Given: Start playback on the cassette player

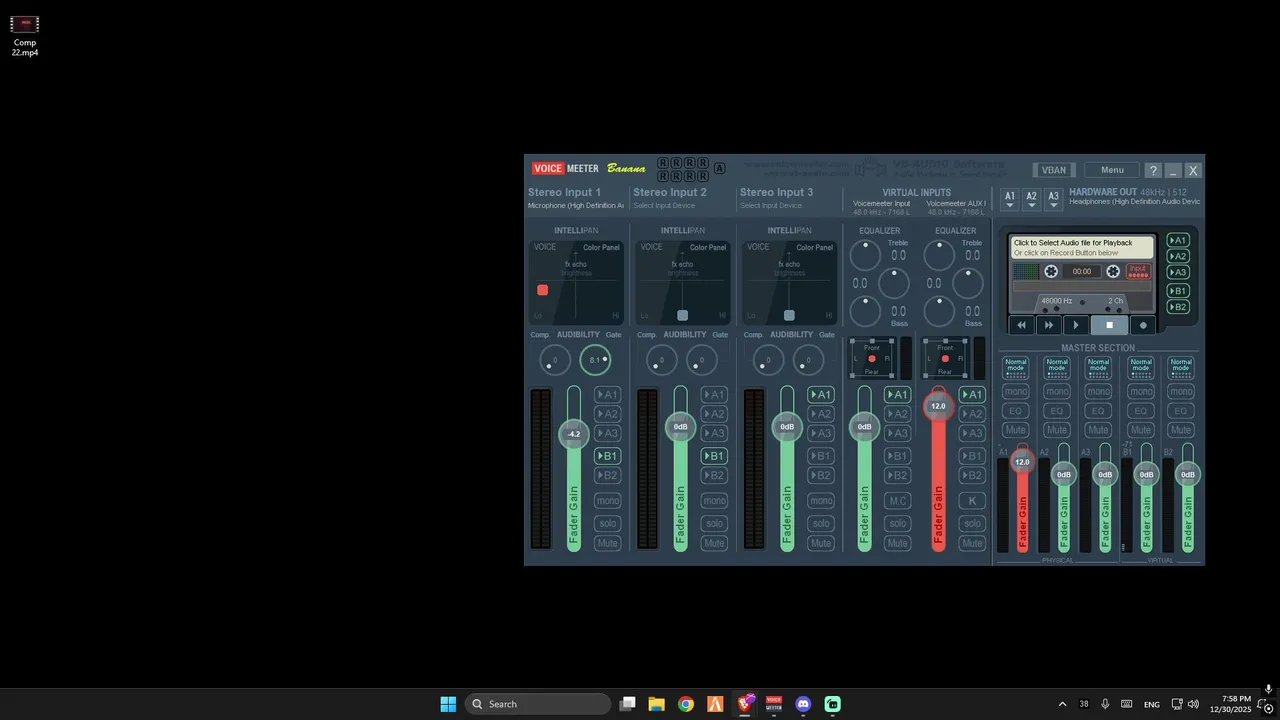Looking at the screenshot, I should pyautogui.click(x=1077, y=325).
